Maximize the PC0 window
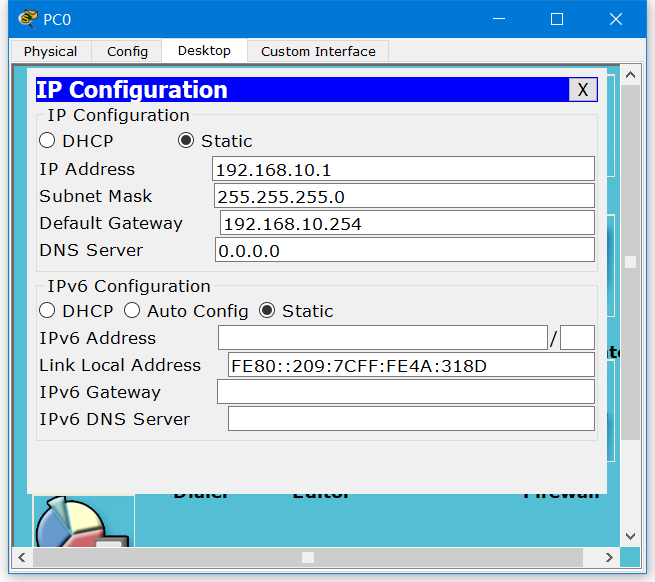 [x=557, y=19]
